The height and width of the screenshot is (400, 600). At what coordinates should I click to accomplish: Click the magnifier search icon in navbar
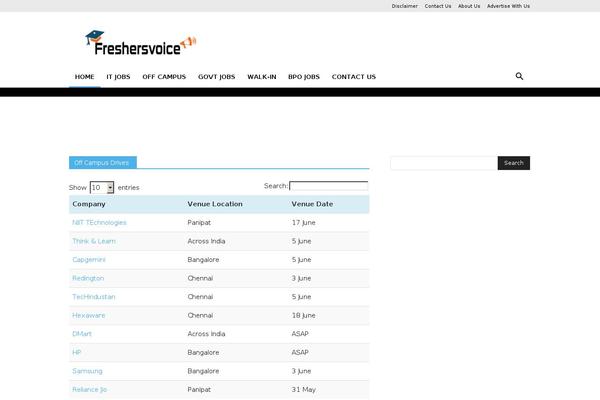[519, 76]
